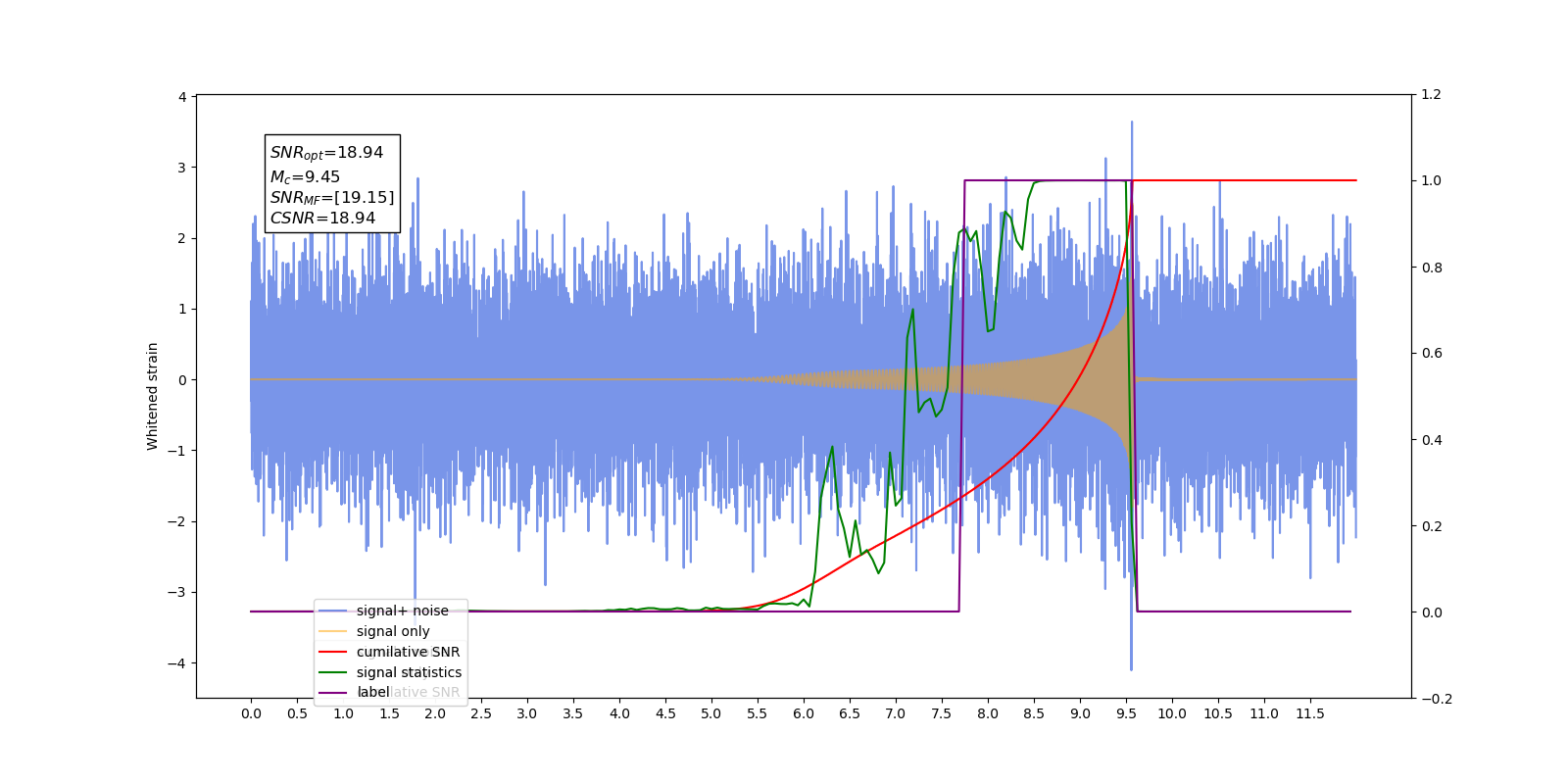1568x784 pixels.
Task: Click the right y-axis tick label 0.2
Action: [1432, 526]
